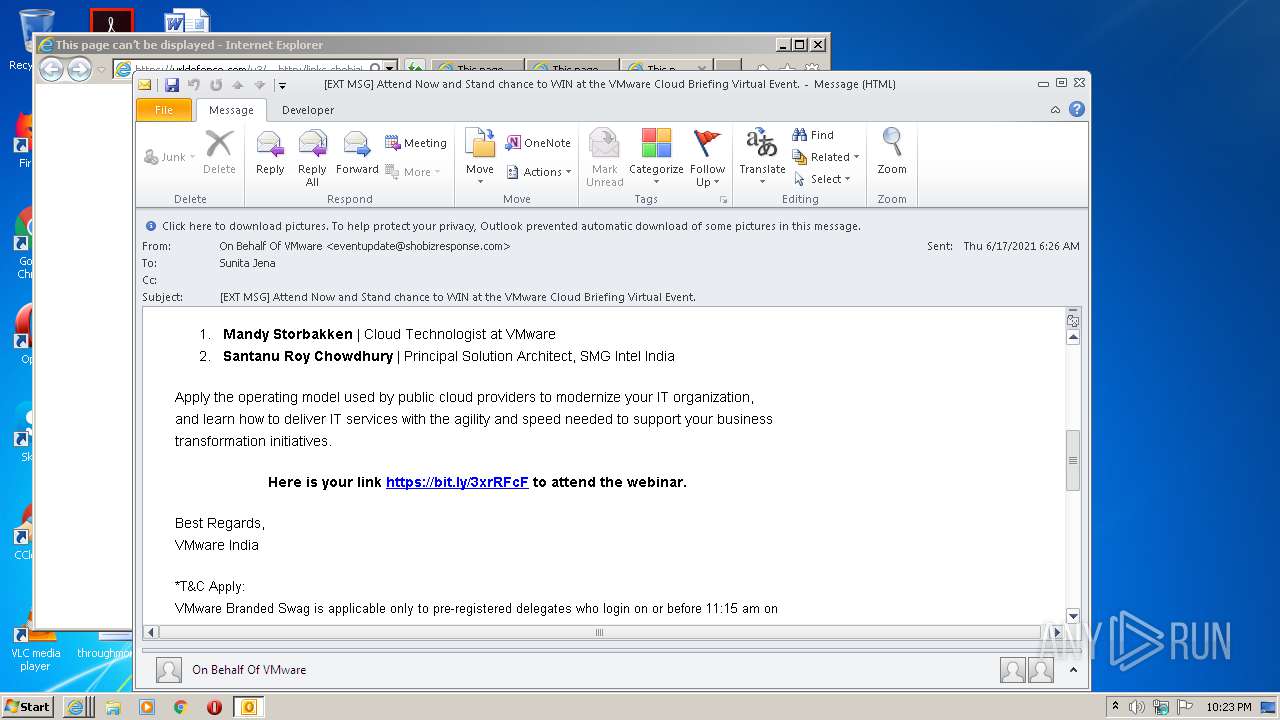Click the taskbar clock showing 10:23 PM
The image size is (1280, 720).
(x=1228, y=707)
